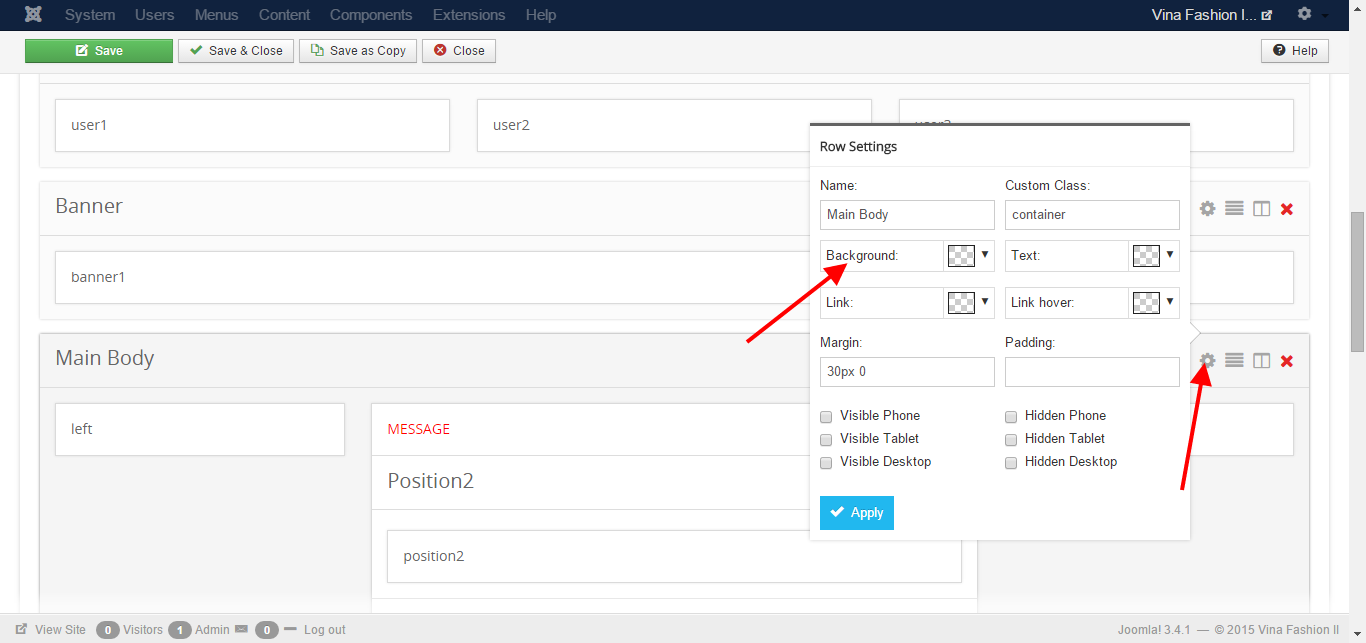This screenshot has height=643, width=1366.
Task: Open the Link hover color dropdown arrow
Action: [1169, 302]
